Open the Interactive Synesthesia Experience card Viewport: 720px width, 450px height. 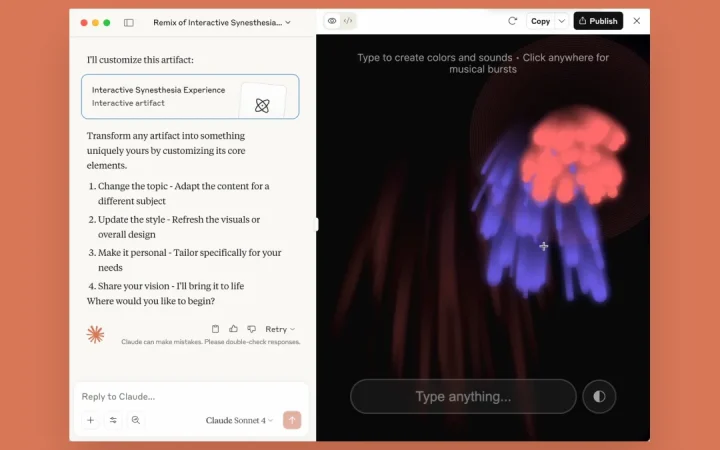coord(190,96)
